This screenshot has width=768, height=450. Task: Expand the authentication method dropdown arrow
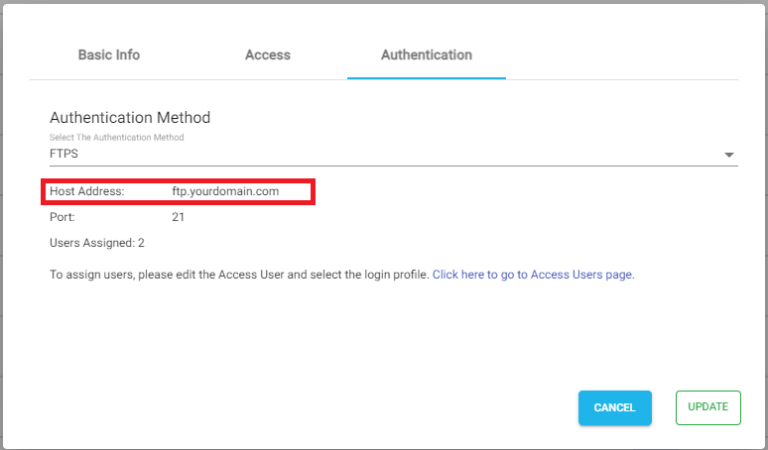[x=729, y=155]
